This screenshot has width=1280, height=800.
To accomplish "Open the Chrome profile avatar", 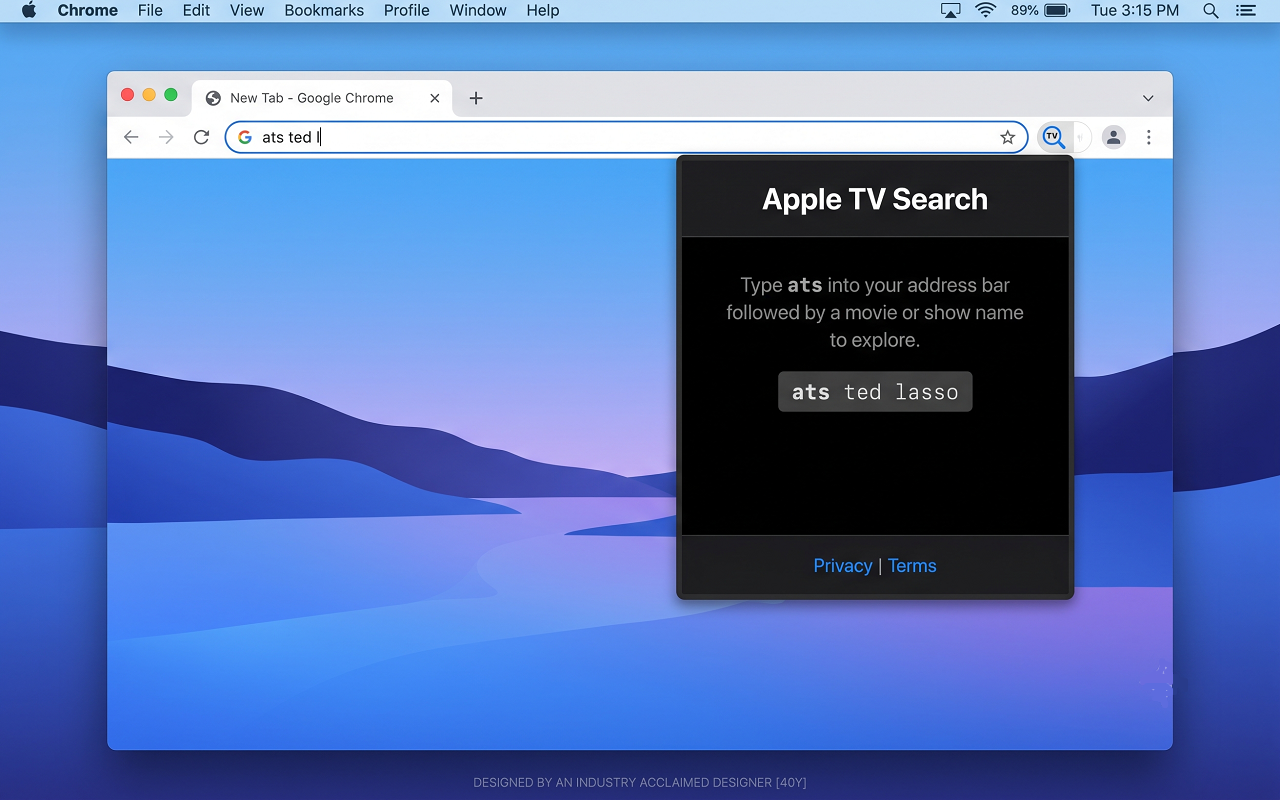I will [x=1114, y=137].
